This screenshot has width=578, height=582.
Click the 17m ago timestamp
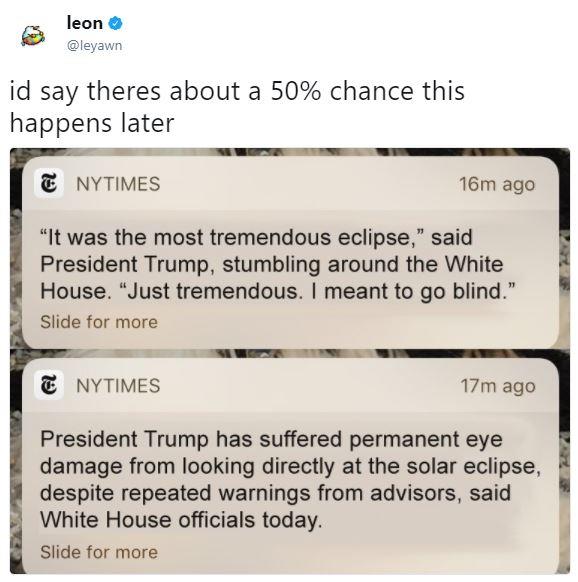click(498, 386)
